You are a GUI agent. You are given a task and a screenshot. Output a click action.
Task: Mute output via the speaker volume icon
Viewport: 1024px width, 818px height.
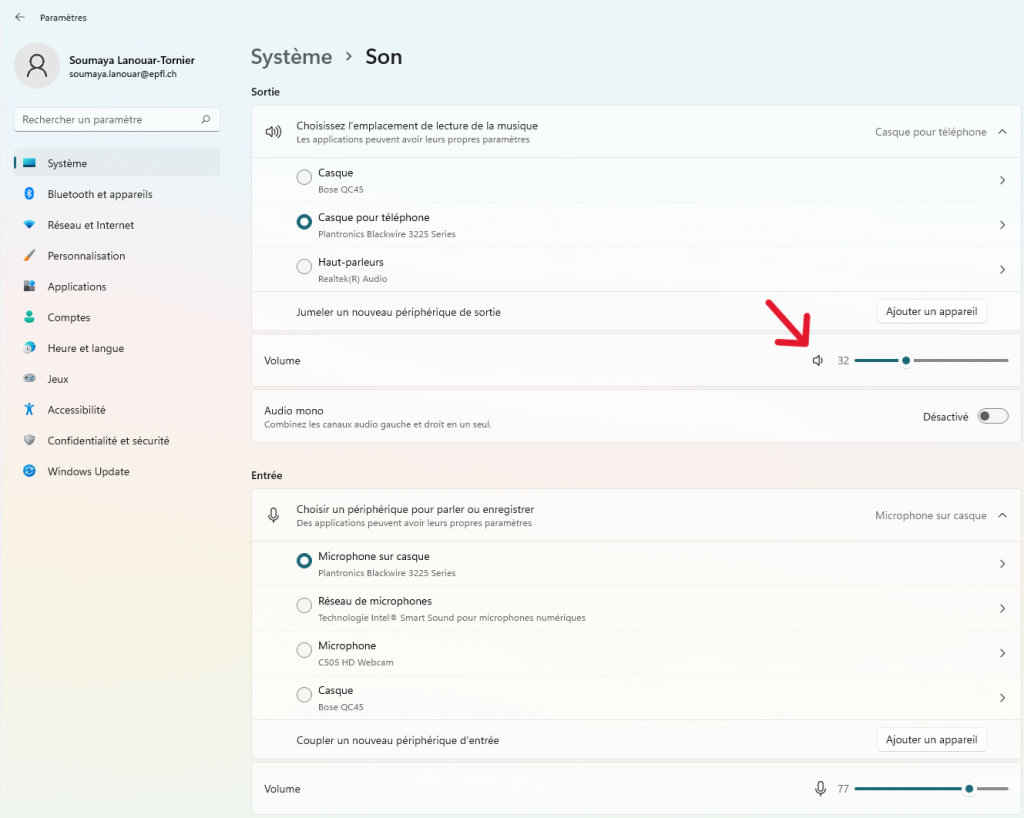818,360
